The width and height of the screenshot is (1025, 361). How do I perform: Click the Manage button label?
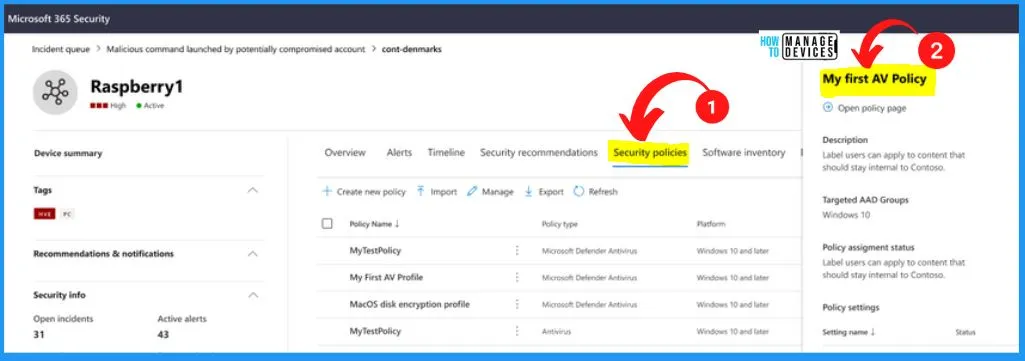coord(498,192)
